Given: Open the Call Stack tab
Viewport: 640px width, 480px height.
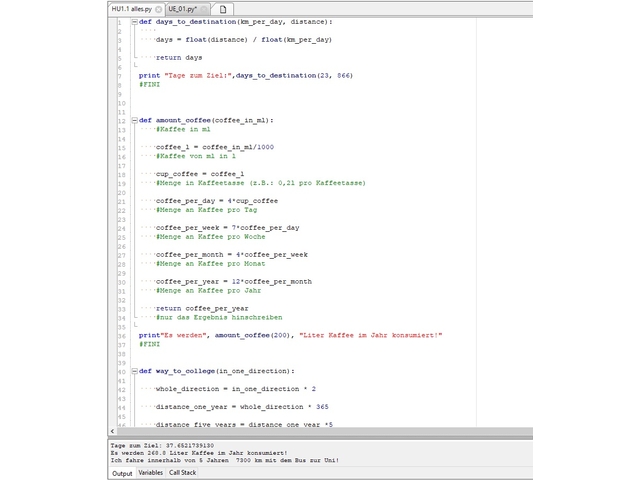Looking at the screenshot, I should point(182,473).
